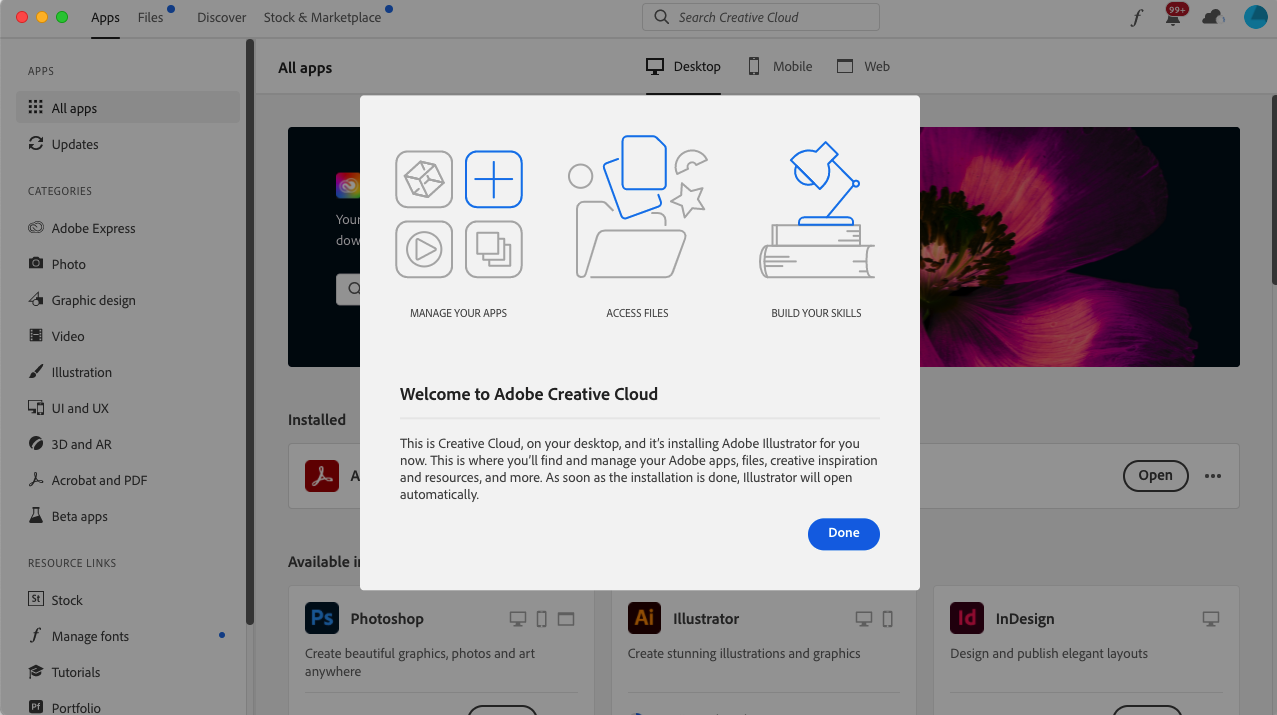Switch to the Apps tab
Screen dimensions: 1277x715
[x=105, y=17]
